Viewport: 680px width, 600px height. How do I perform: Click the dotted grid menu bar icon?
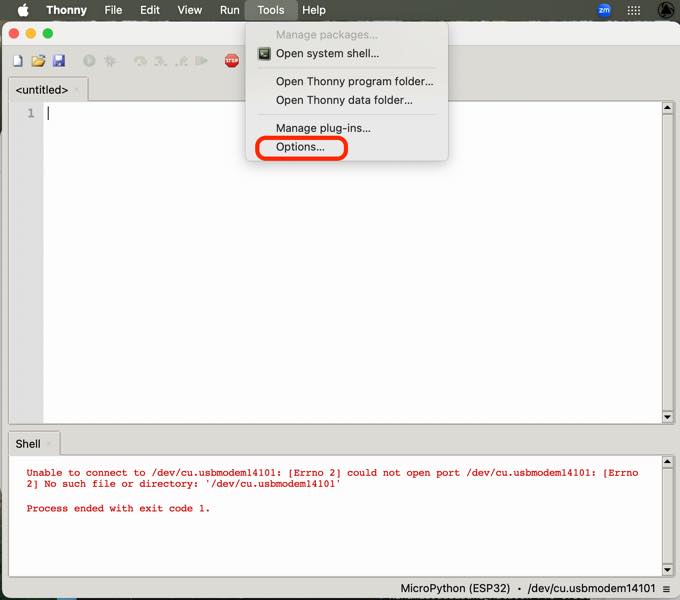pos(634,10)
